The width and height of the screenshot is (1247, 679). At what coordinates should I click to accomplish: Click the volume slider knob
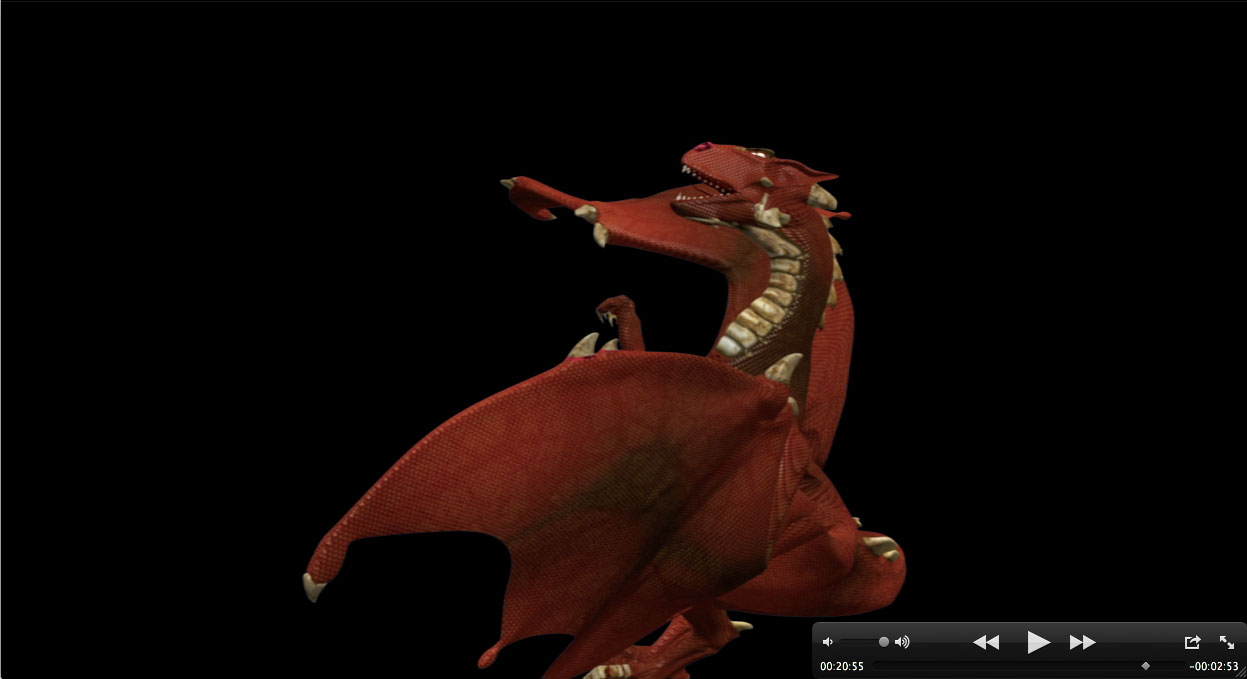point(884,642)
